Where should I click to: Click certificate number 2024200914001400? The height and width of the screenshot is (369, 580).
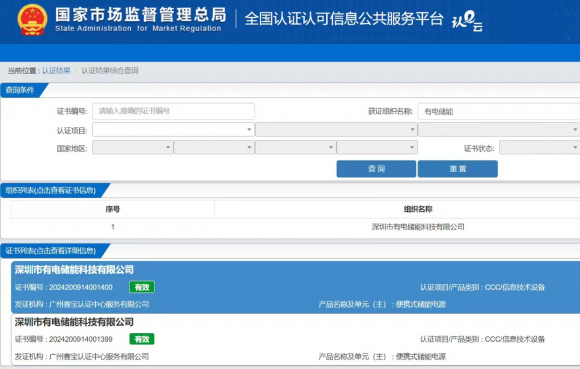[x=81, y=287]
